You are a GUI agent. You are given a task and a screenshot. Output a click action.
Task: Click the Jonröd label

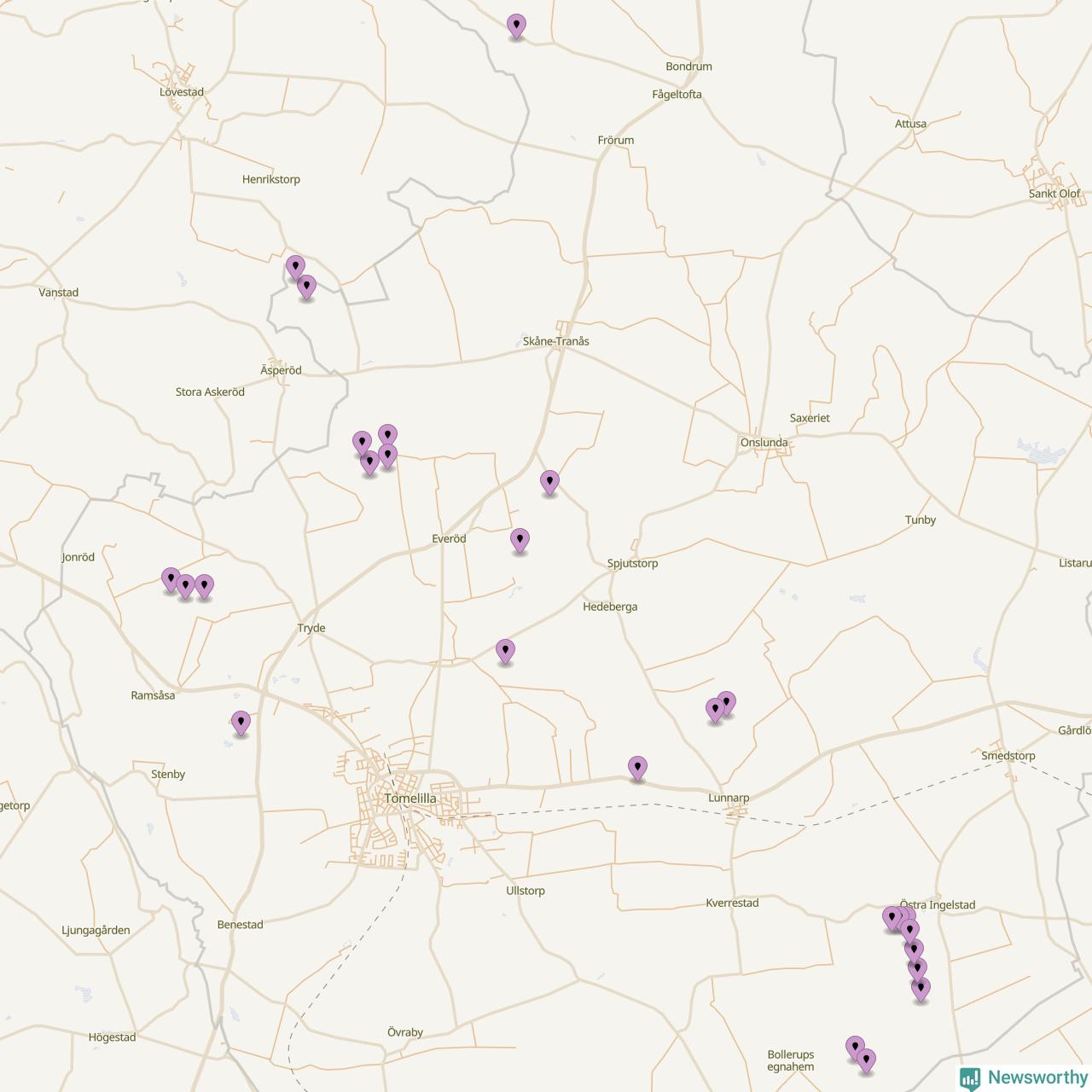pos(78,557)
